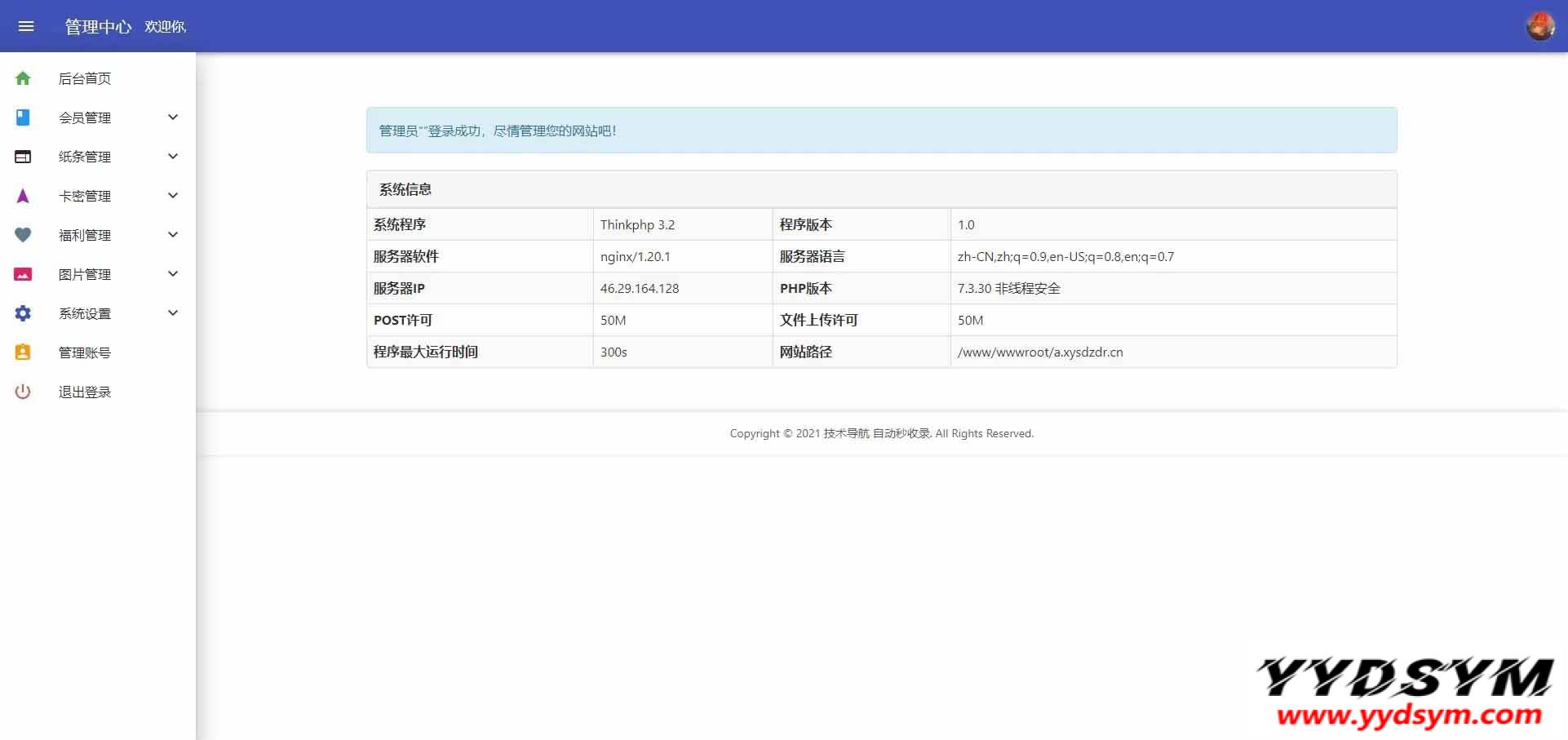
Task: Click the blue member management icon
Action: (x=23, y=117)
